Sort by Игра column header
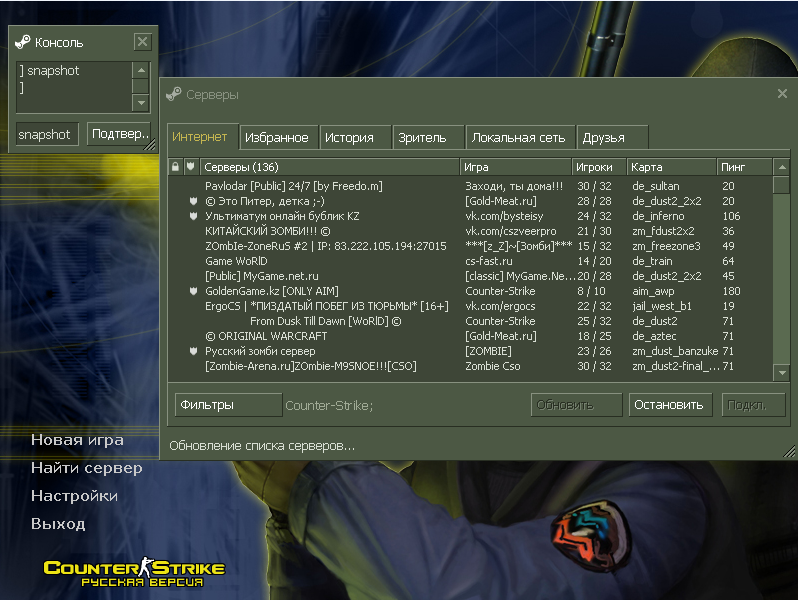This screenshot has height=600, width=798. click(515, 167)
